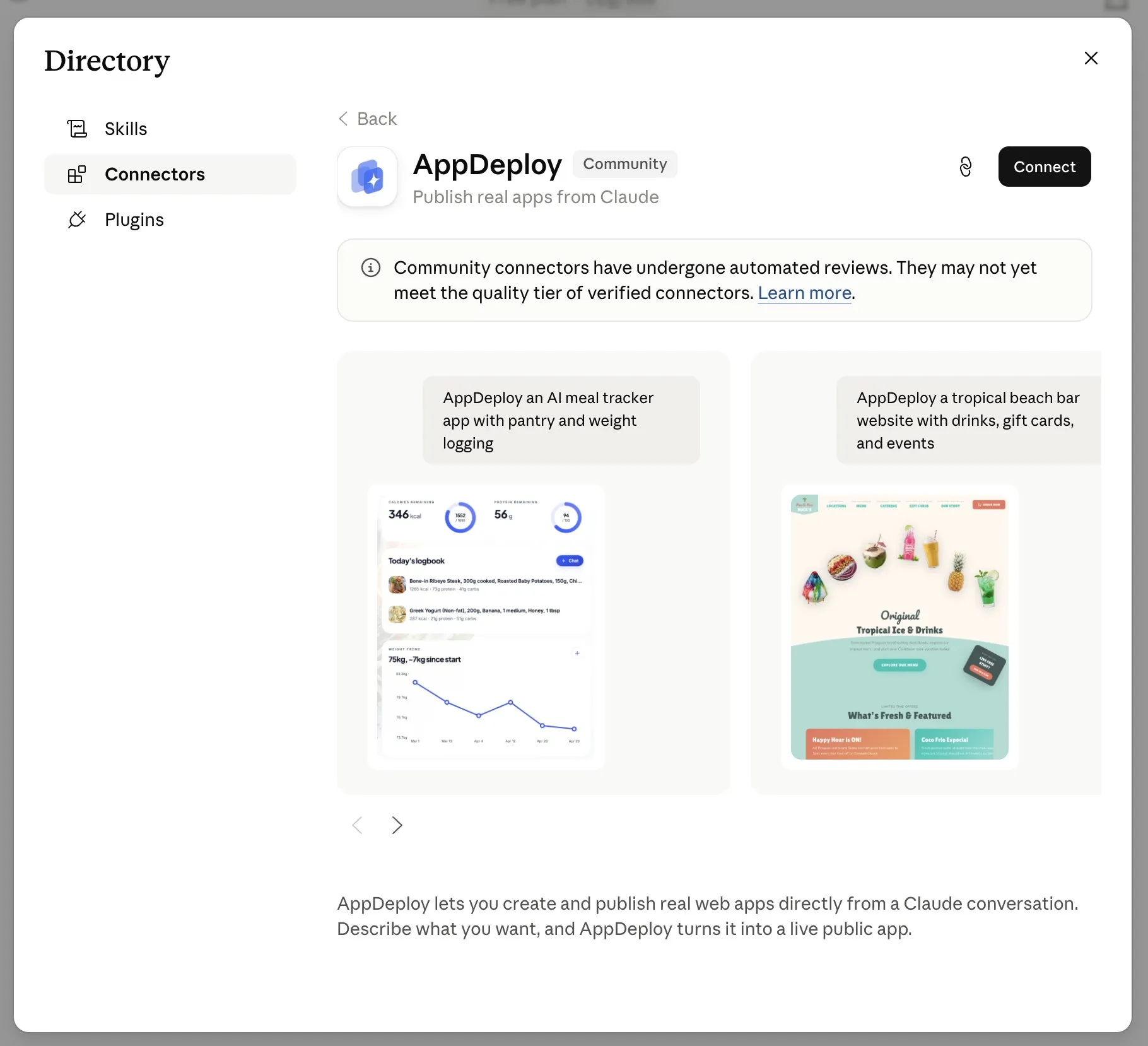Click the Community badge
Image resolution: width=1148 pixels, height=1046 pixels.
tap(624, 164)
